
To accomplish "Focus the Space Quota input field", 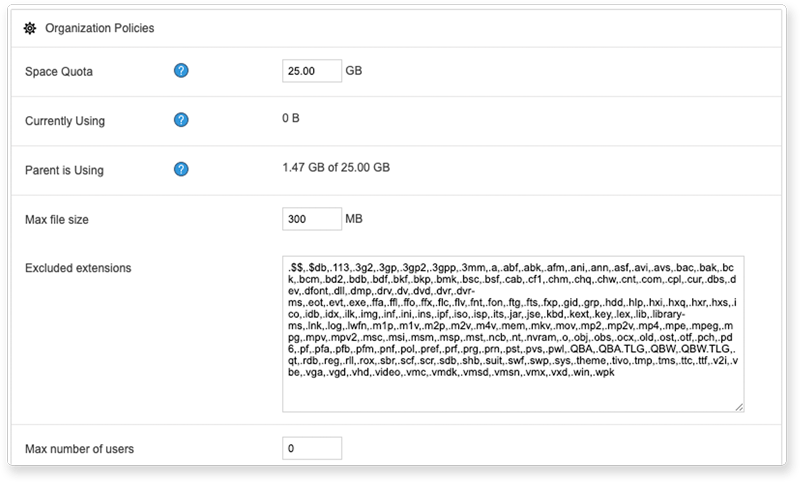I will pos(312,71).
